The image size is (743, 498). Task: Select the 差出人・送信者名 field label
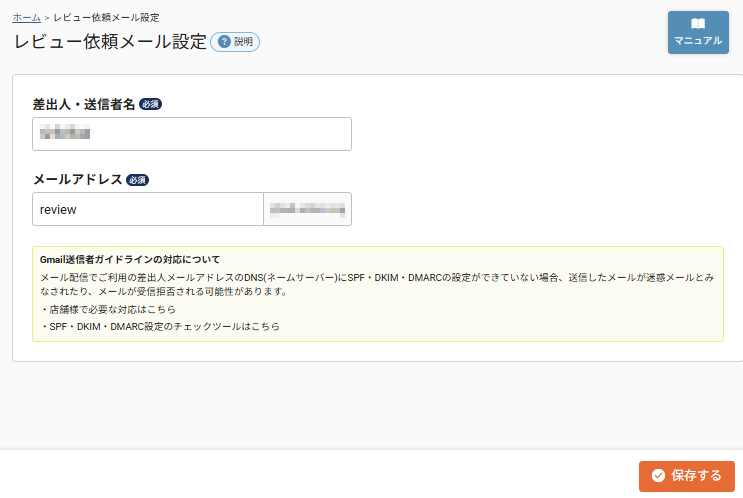click(84, 104)
